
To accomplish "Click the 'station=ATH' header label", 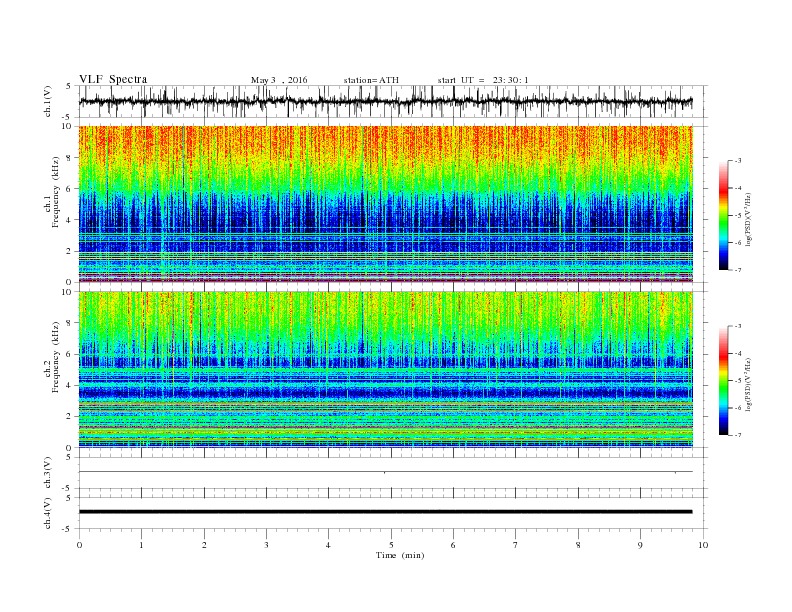I will (371, 80).
